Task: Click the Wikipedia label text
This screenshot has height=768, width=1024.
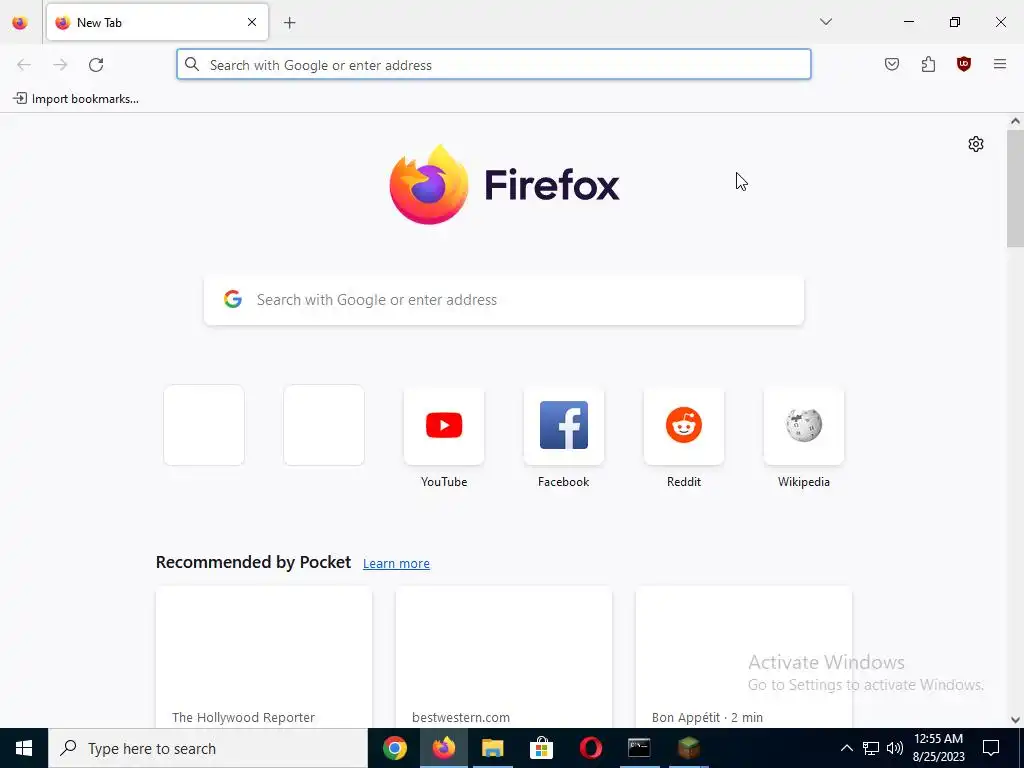Action: tap(804, 482)
